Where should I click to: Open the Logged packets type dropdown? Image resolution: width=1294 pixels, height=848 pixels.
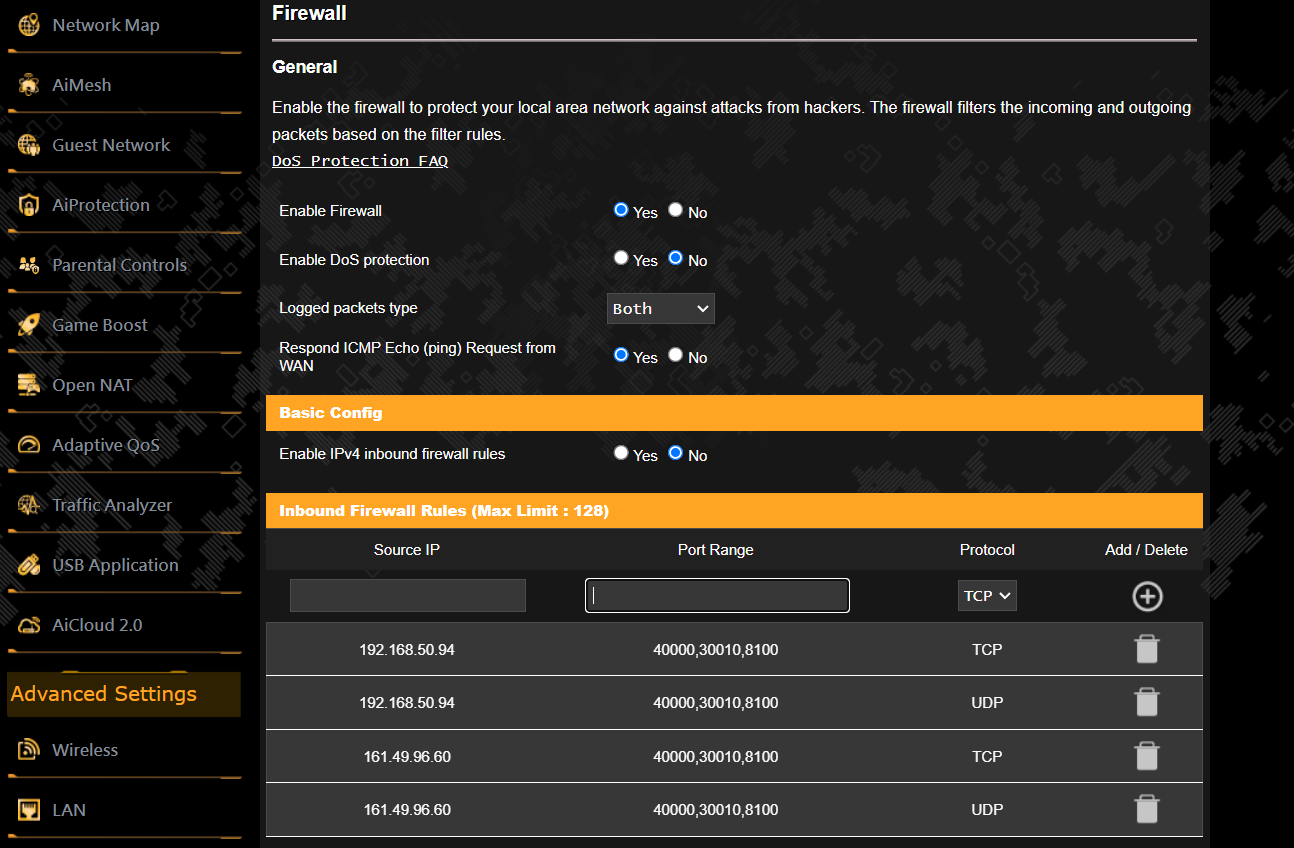coord(660,309)
